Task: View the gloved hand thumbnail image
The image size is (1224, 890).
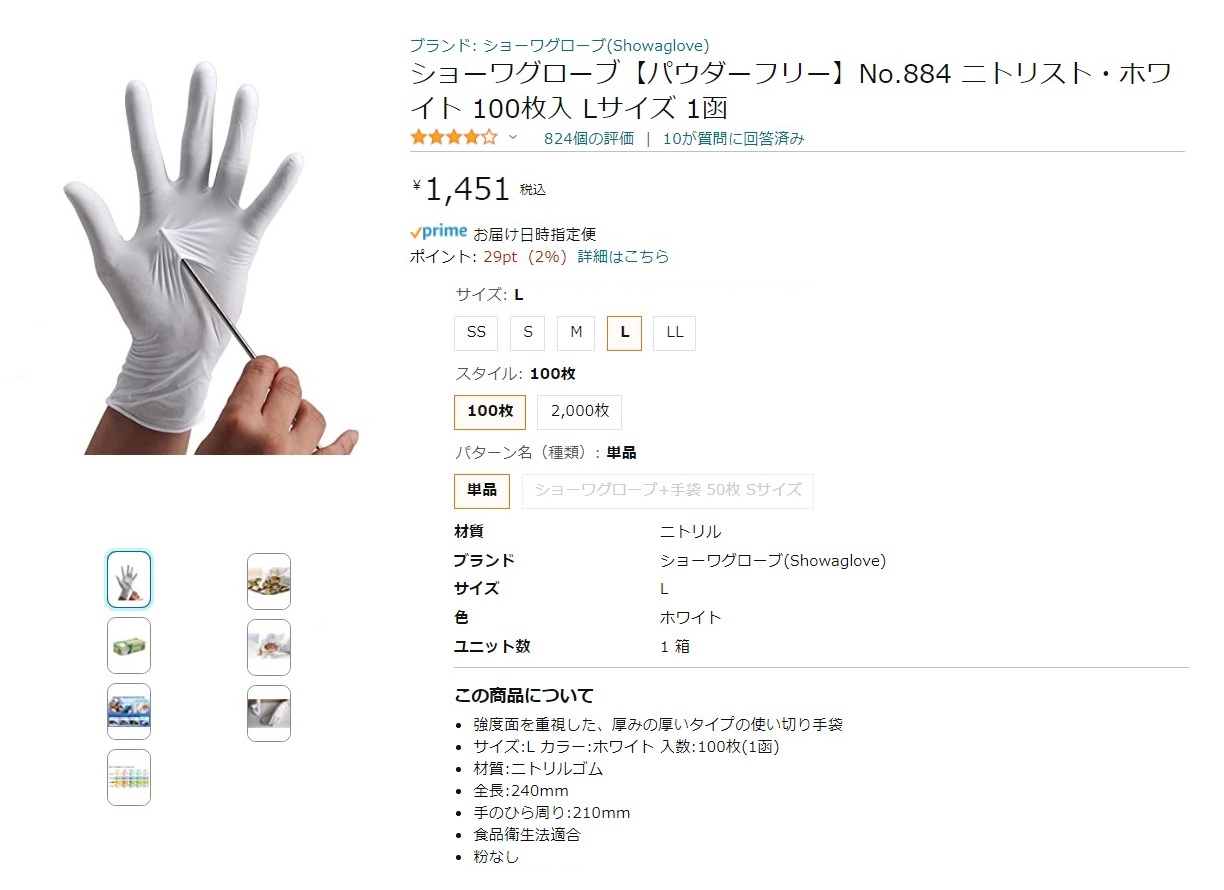Action: (129, 579)
